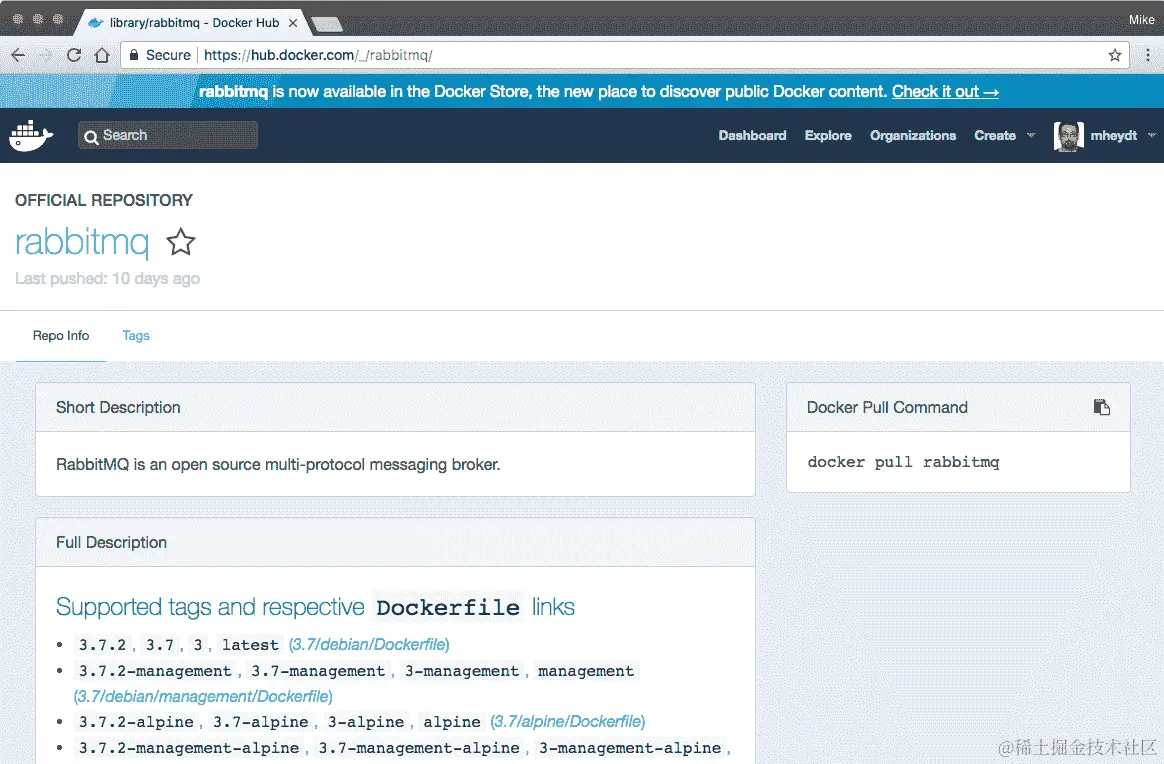Click the Docker Pull Command header text
The width and height of the screenshot is (1164, 764).
(x=887, y=408)
